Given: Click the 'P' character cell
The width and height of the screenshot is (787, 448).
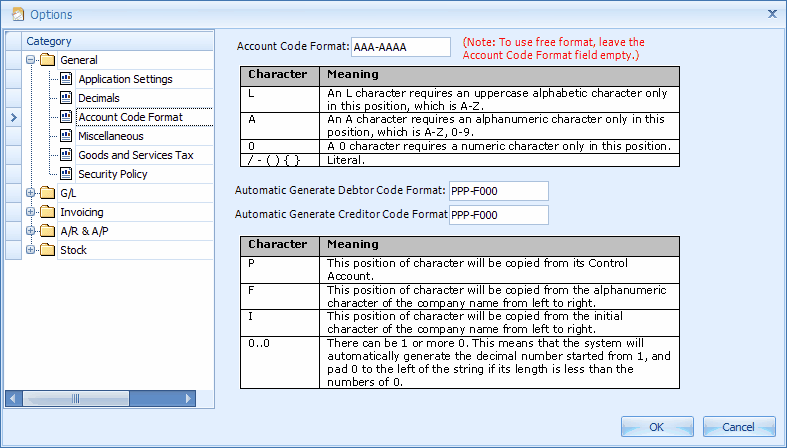Looking at the screenshot, I should [x=280, y=270].
